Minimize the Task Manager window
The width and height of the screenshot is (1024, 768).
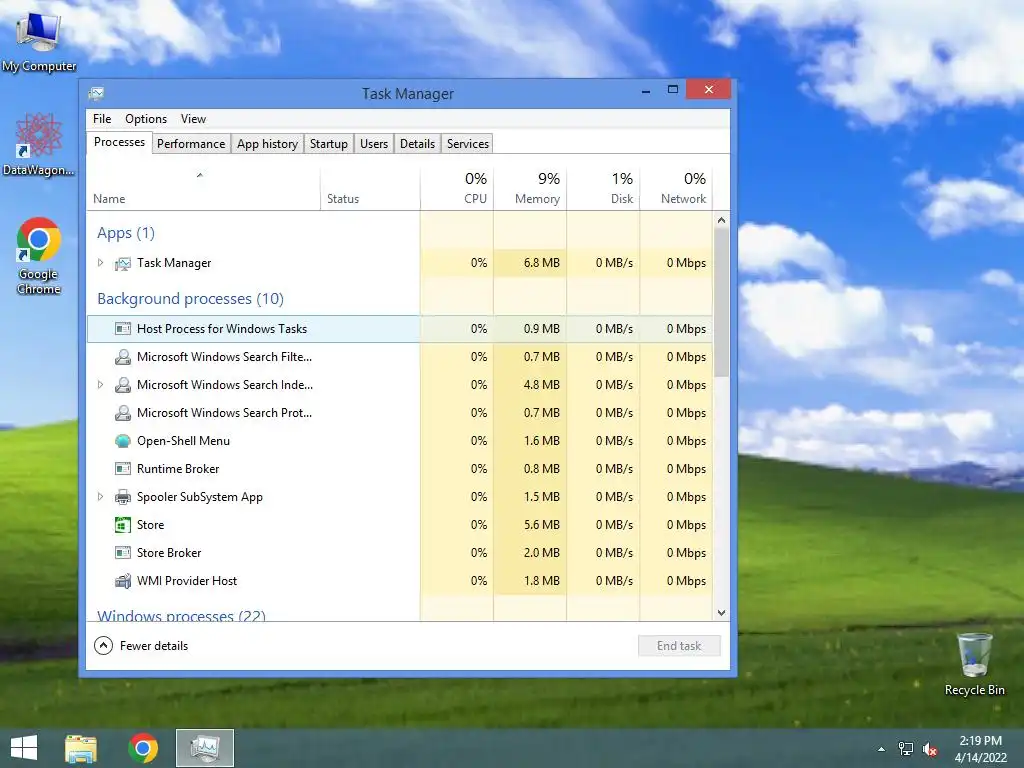click(646, 90)
